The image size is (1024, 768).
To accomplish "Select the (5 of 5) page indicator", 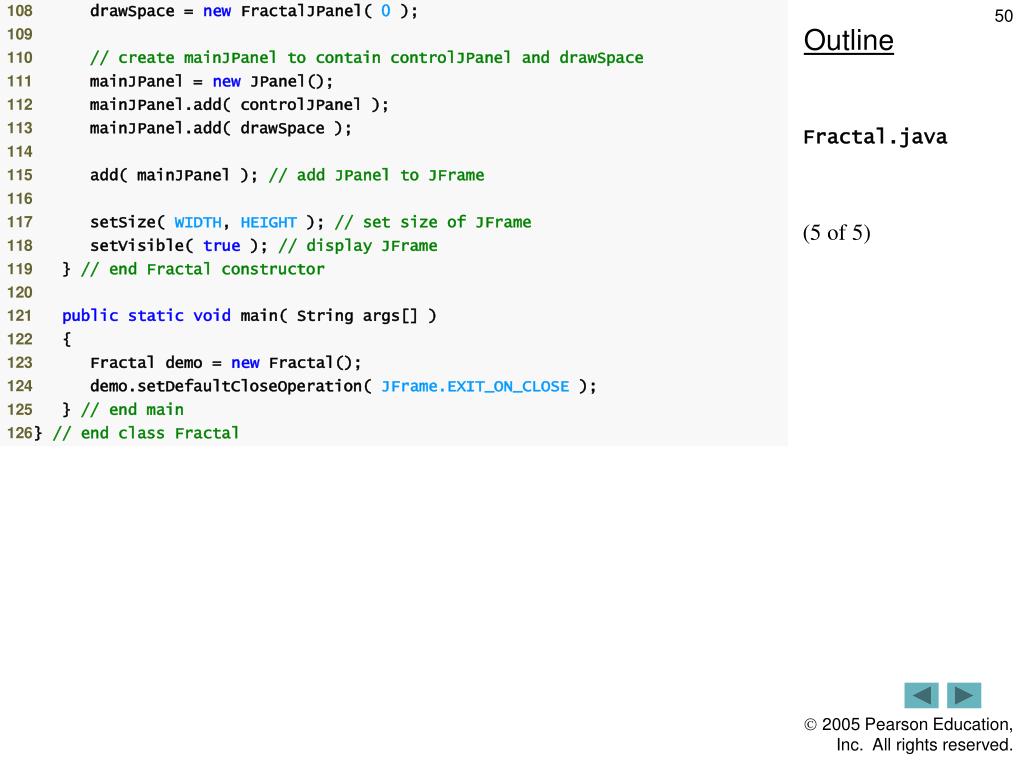I will coord(837,232).
